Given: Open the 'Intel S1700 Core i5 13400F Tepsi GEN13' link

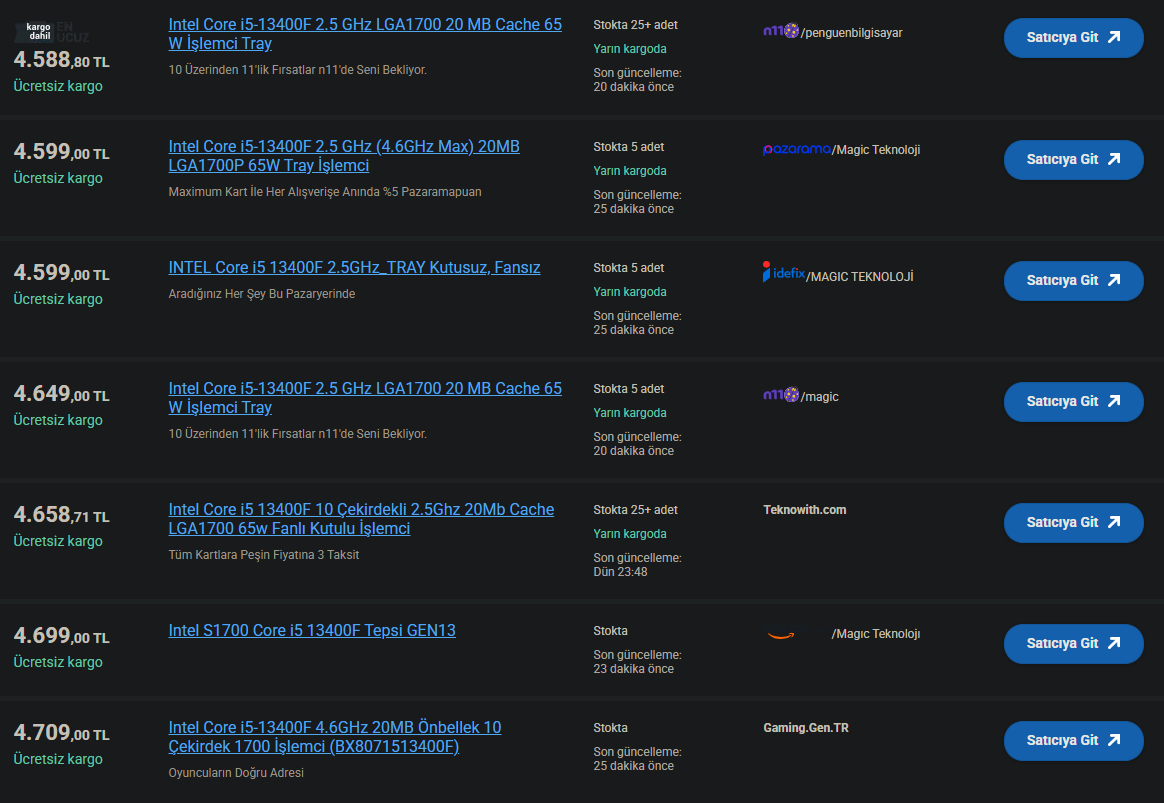Looking at the screenshot, I should tap(311, 631).
